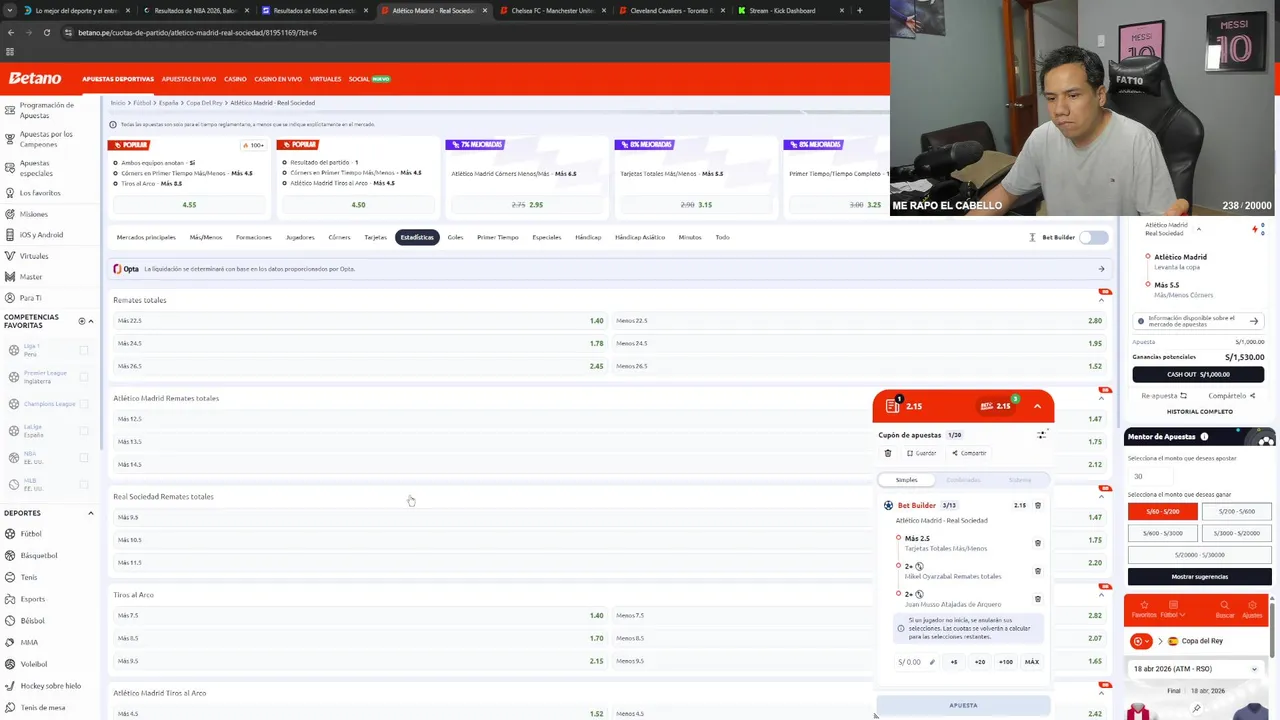Collapse the Atlético Madrid Real Sociedad bet
This screenshot has width=1280, height=720.
1199,229
